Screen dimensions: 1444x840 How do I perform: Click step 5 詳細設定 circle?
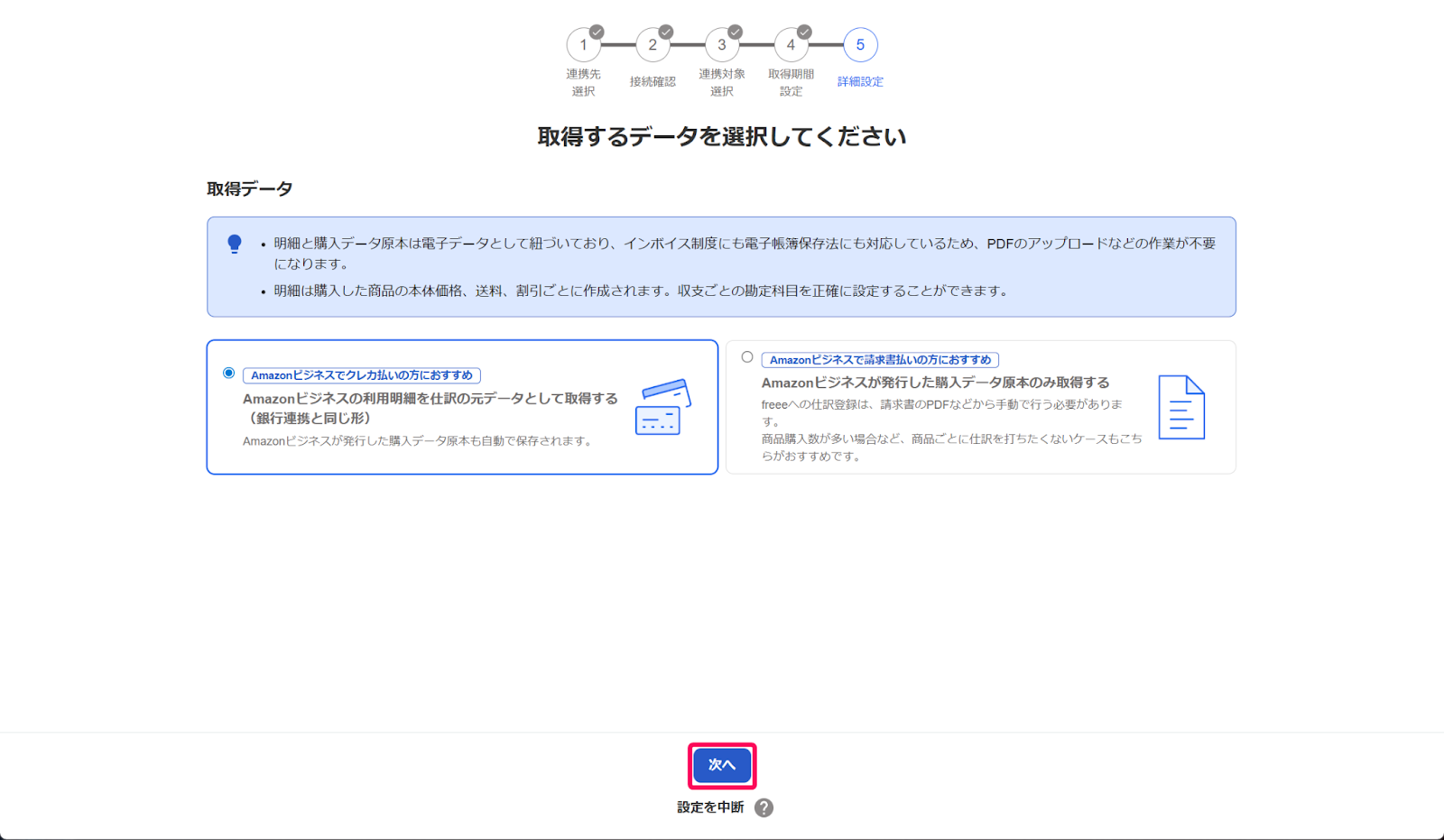[x=860, y=45]
